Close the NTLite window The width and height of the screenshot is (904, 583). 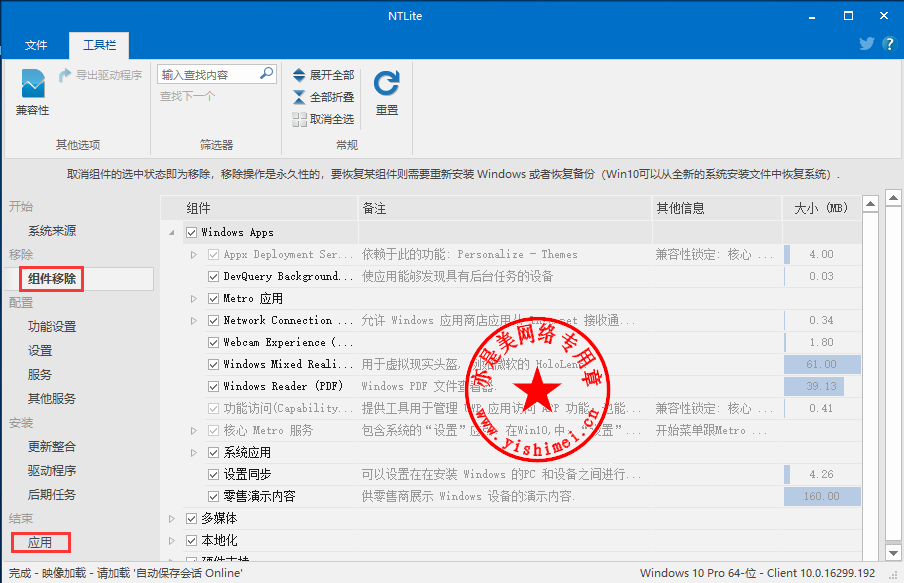pos(884,16)
